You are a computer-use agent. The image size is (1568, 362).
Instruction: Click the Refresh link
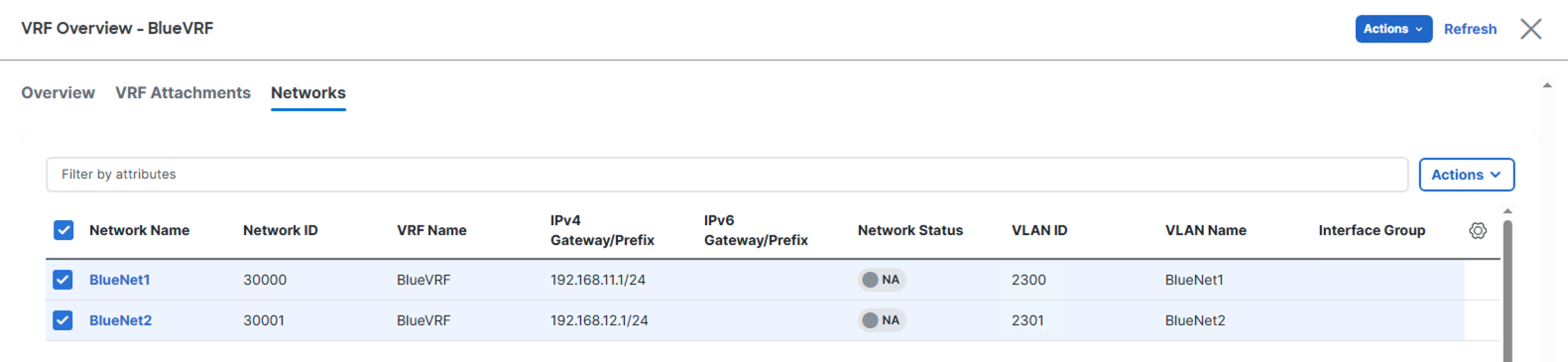click(1470, 29)
